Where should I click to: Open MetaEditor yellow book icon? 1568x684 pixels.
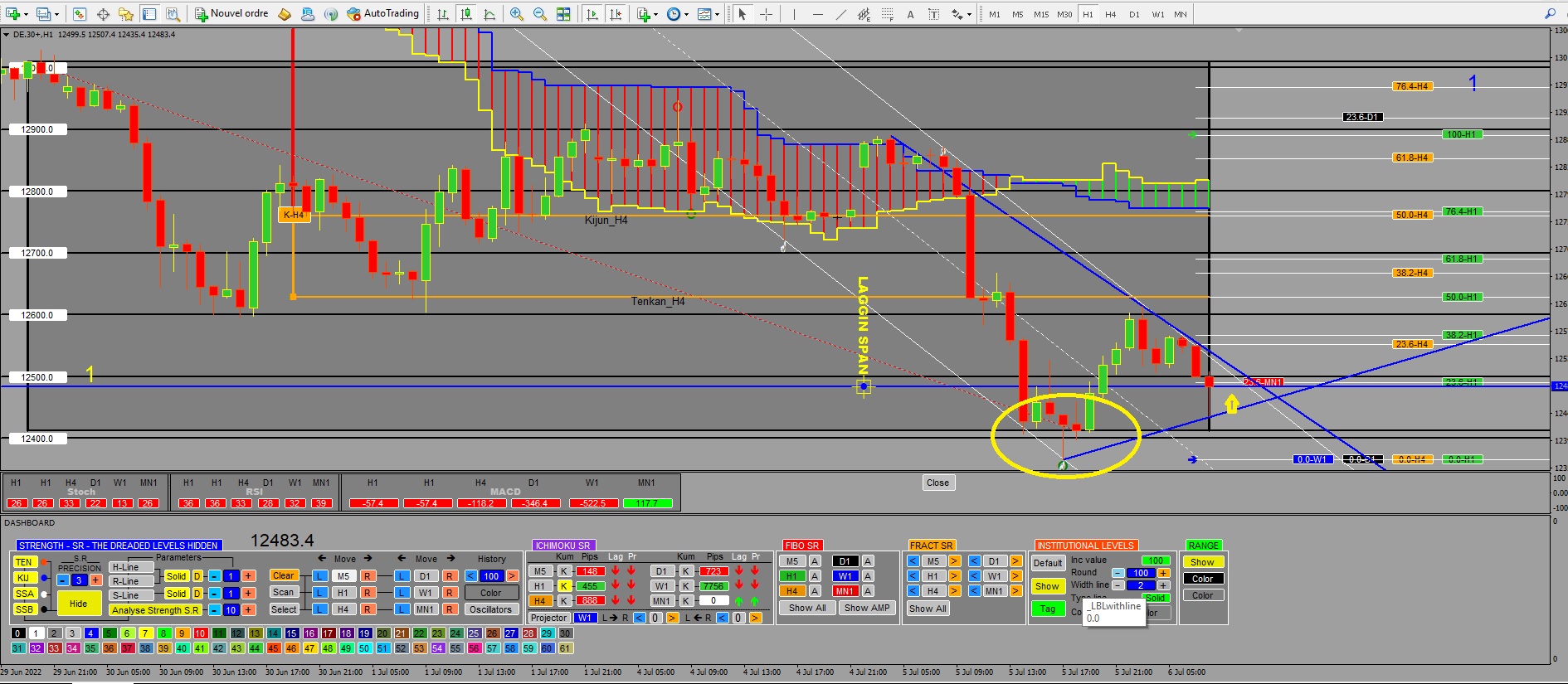tap(285, 14)
